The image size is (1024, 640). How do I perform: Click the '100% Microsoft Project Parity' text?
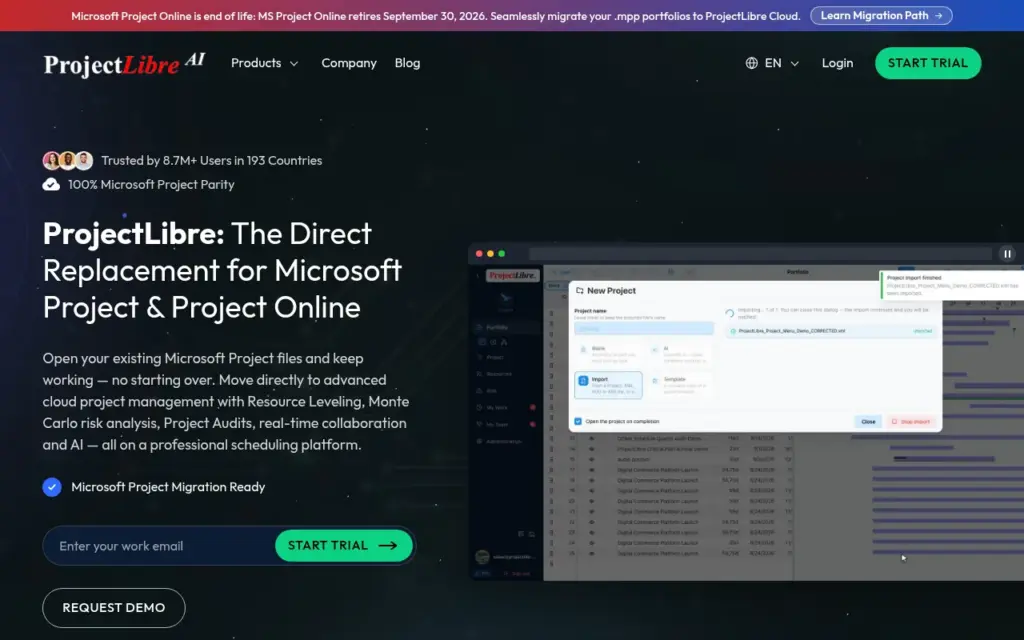(x=151, y=185)
